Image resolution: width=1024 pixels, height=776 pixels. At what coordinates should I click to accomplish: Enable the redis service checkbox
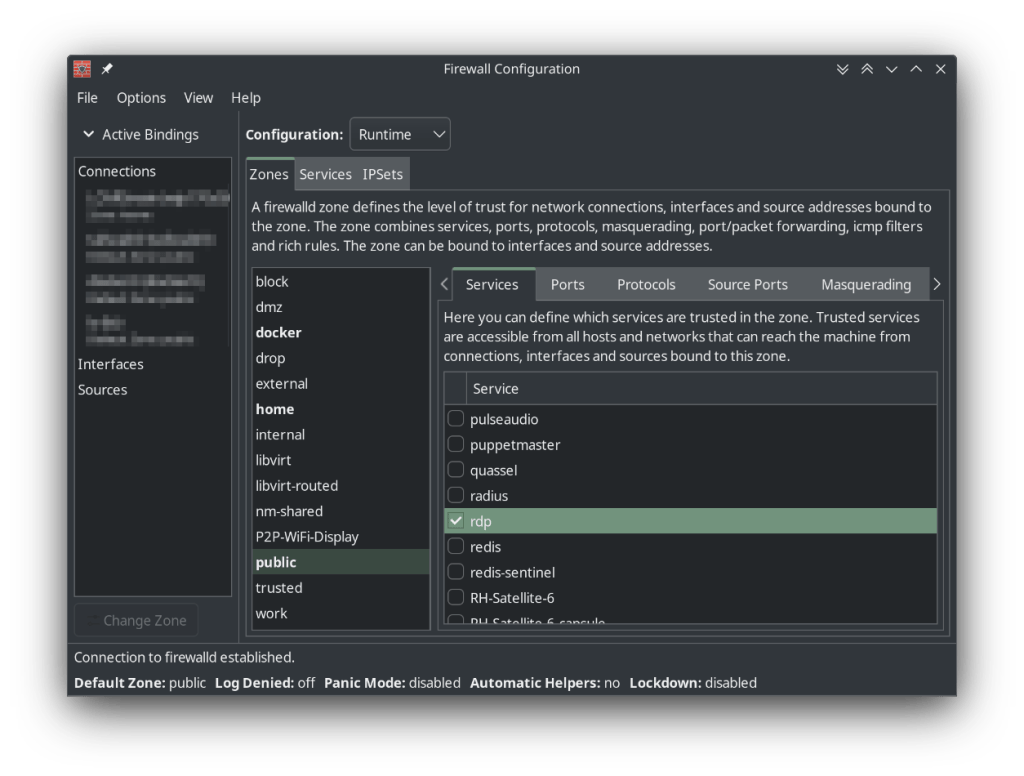(x=456, y=547)
